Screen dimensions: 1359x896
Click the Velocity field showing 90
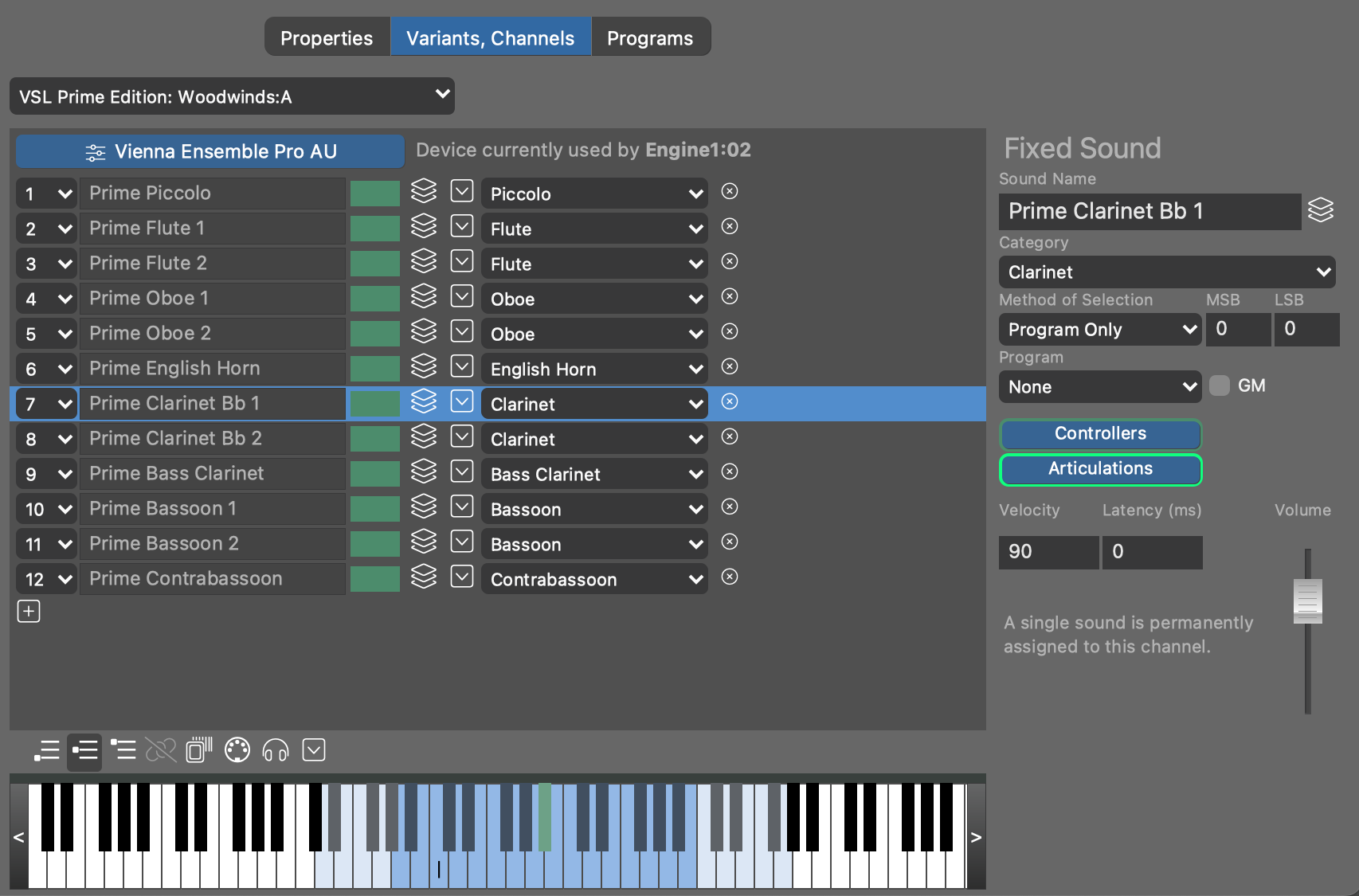1048,552
